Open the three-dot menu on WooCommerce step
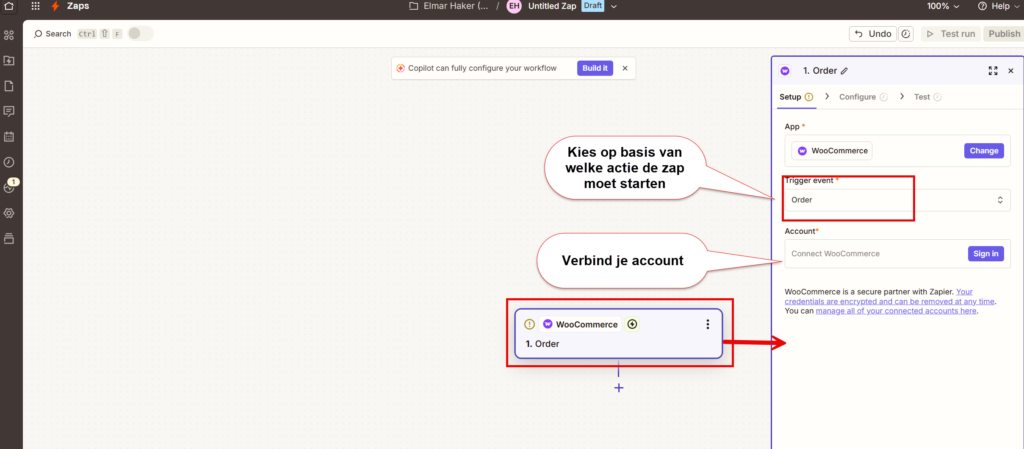Image resolution: width=1024 pixels, height=449 pixels. (707, 324)
